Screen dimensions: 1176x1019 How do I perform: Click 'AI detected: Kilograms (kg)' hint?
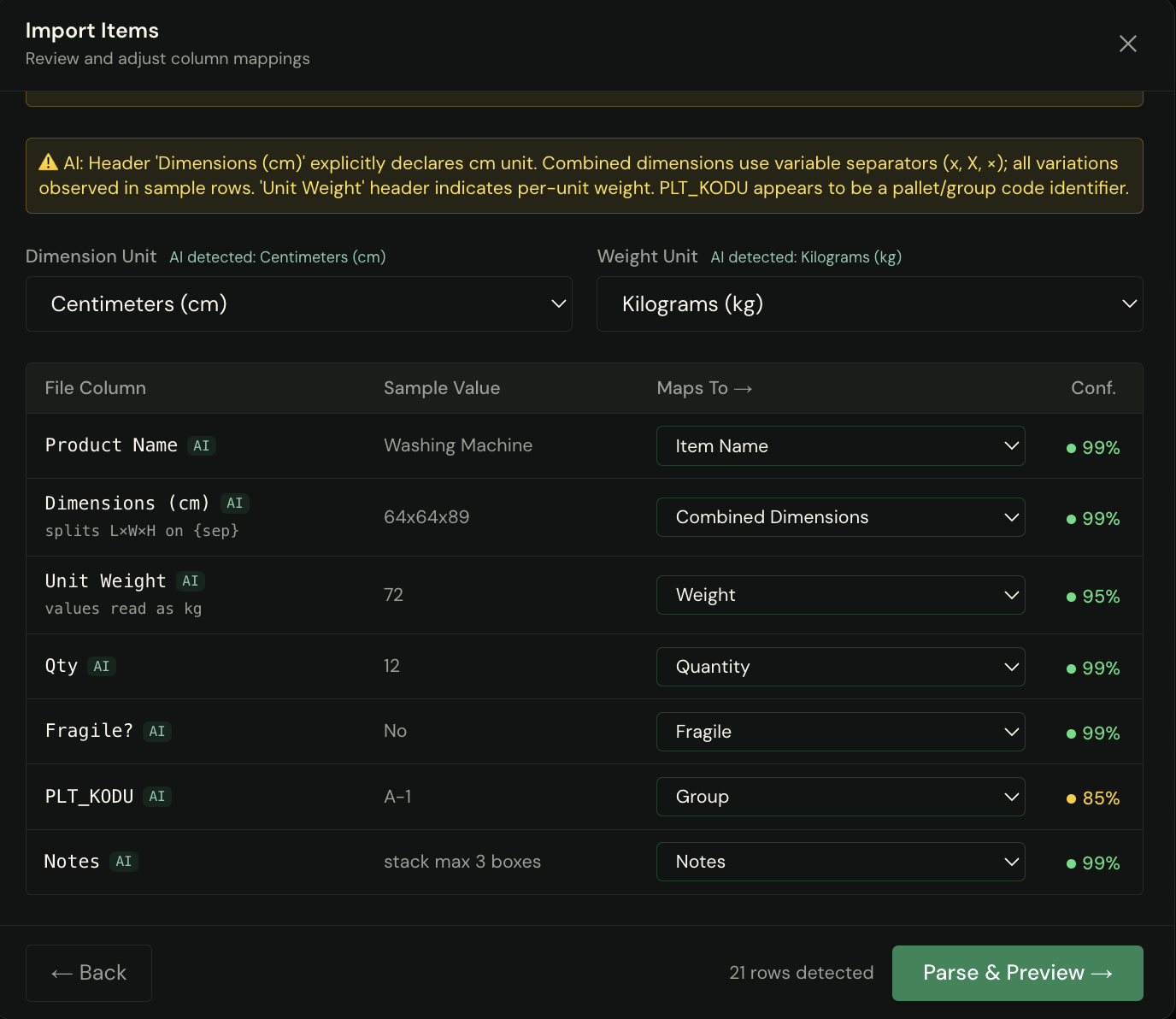click(x=806, y=257)
